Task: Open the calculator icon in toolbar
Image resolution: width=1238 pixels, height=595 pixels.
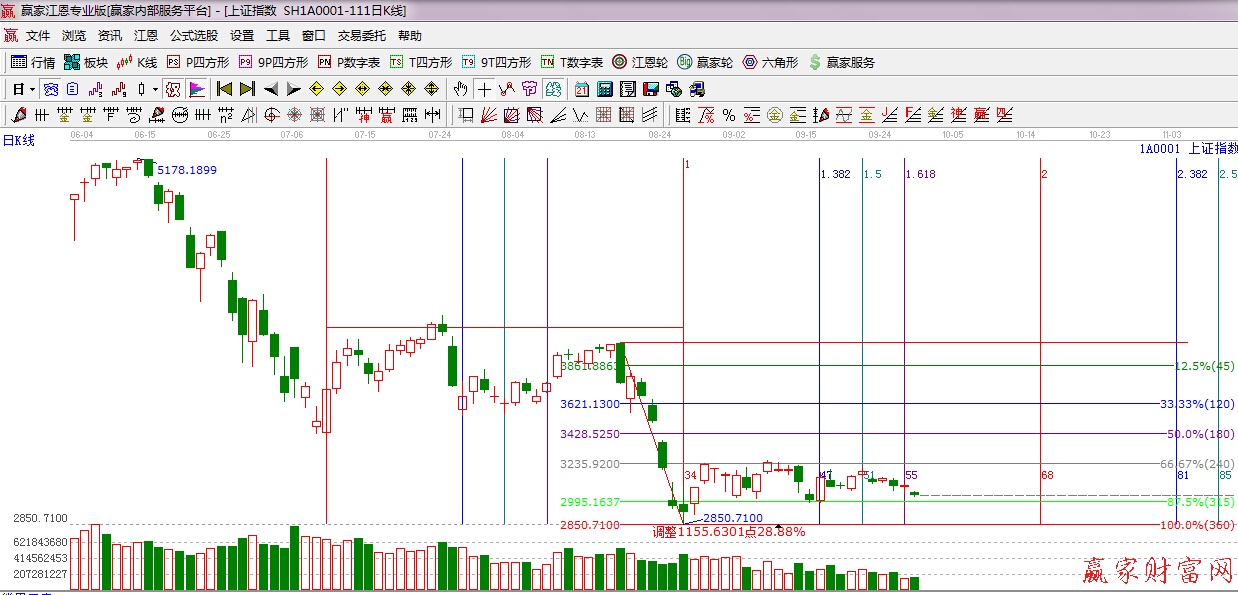Action: (604, 89)
